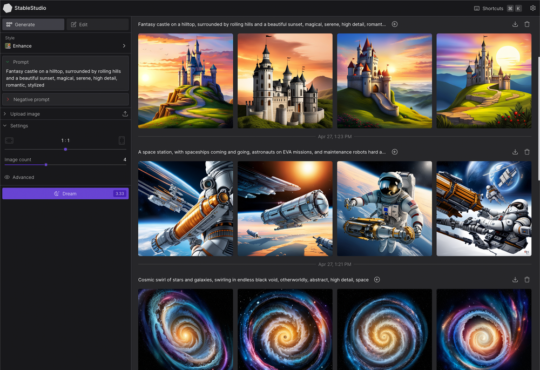Switch to the Edit tab
Image resolution: width=540 pixels, height=370 pixels.
(x=98, y=24)
